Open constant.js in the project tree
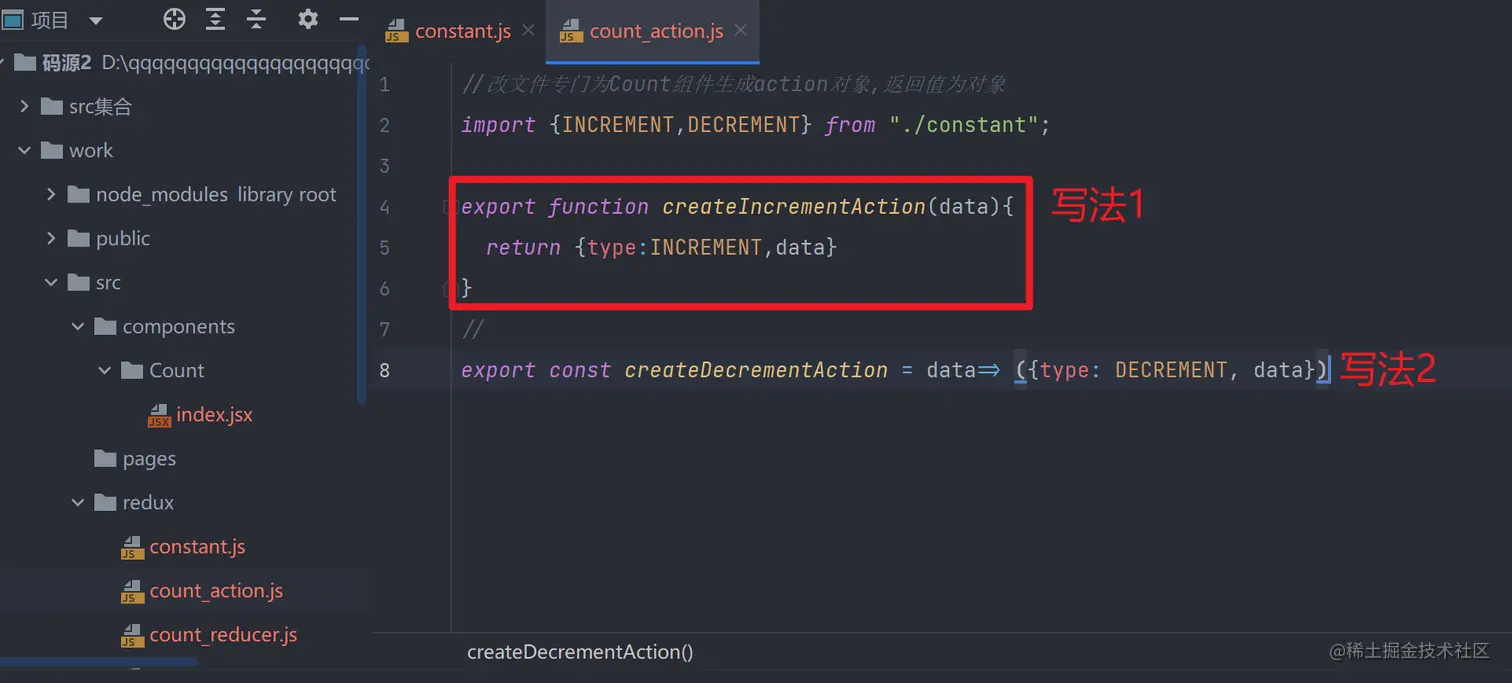Image resolution: width=1512 pixels, height=683 pixels. tap(197, 546)
